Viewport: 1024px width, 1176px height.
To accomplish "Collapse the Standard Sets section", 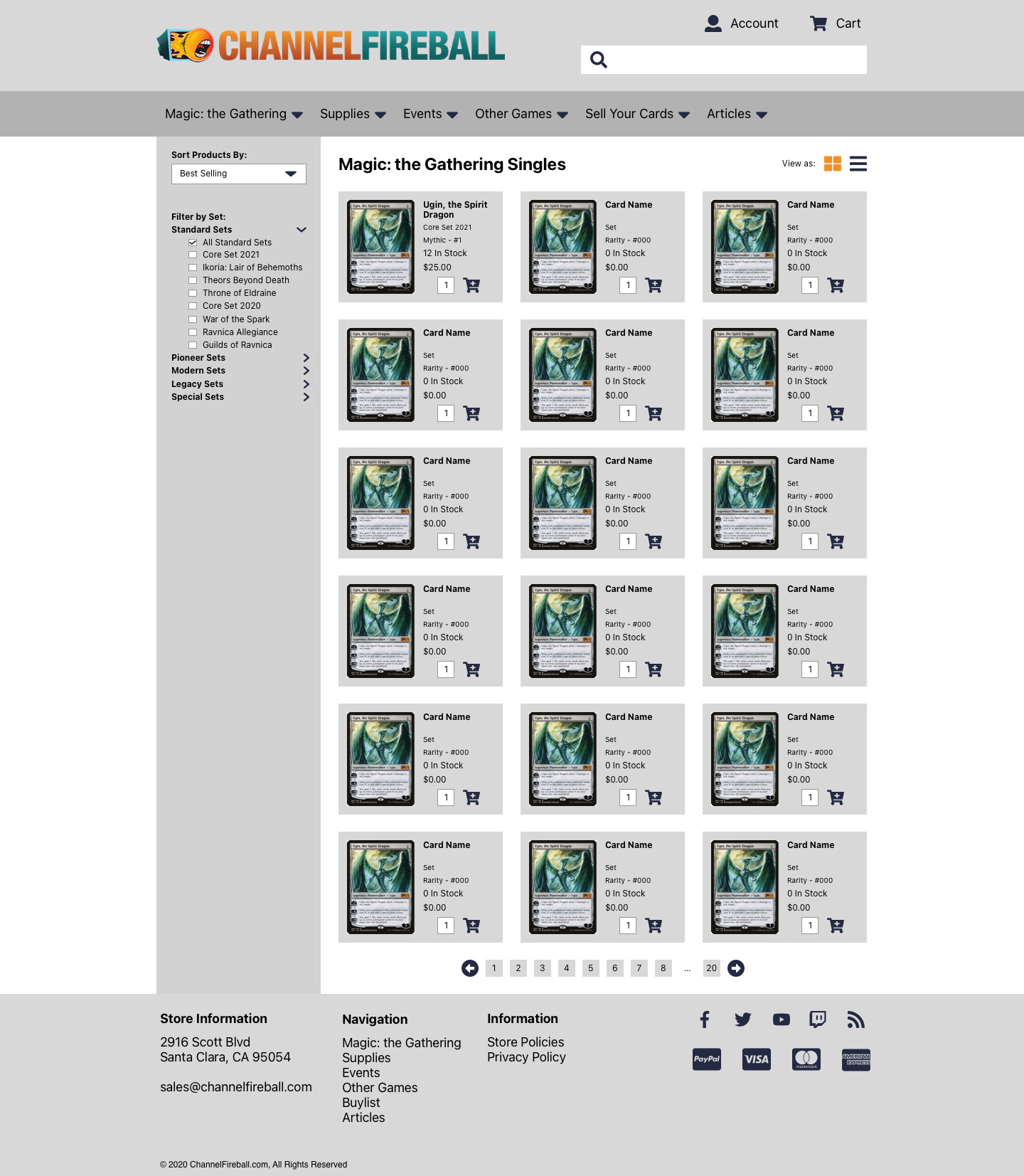I will click(302, 230).
